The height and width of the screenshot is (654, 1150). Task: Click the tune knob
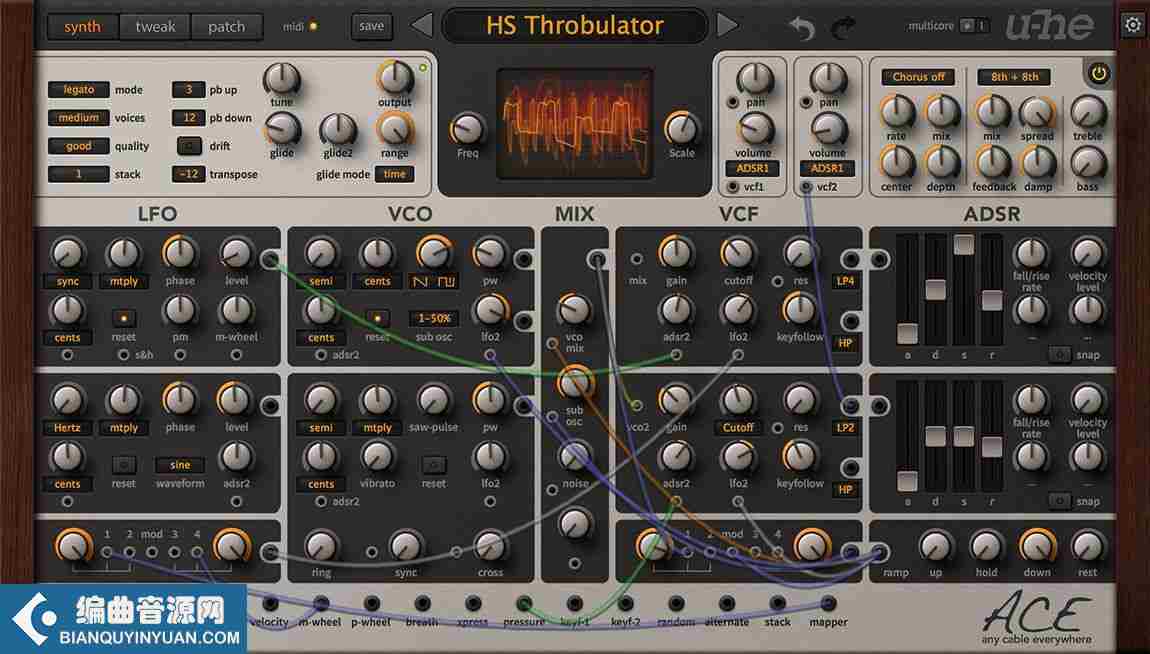tap(282, 78)
